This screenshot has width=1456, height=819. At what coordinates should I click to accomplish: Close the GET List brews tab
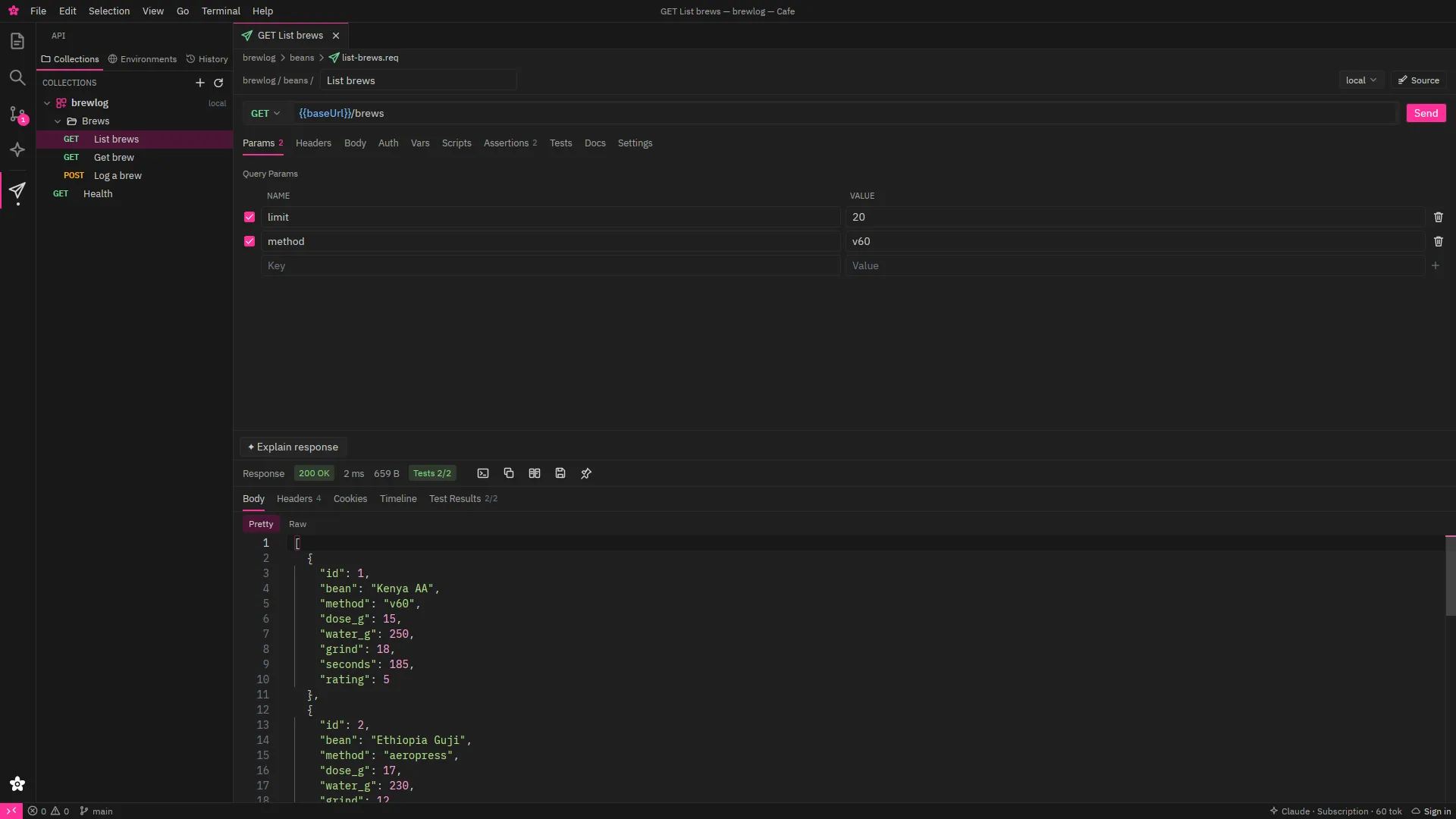pos(336,36)
